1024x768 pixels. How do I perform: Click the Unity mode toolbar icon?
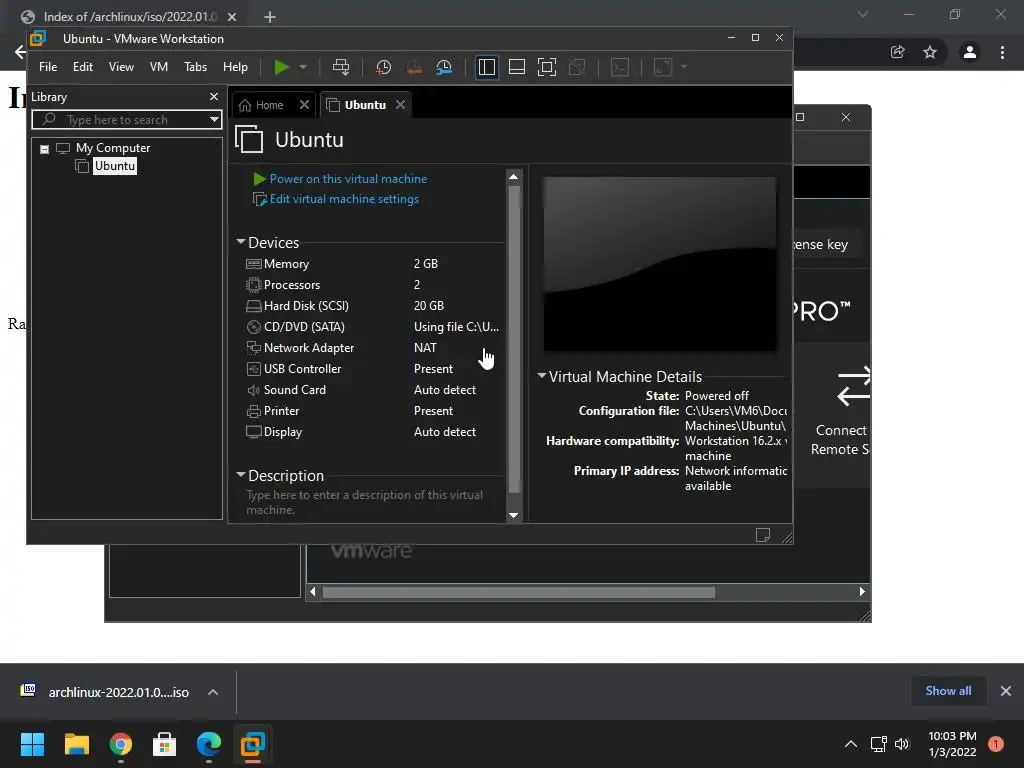[x=577, y=67]
